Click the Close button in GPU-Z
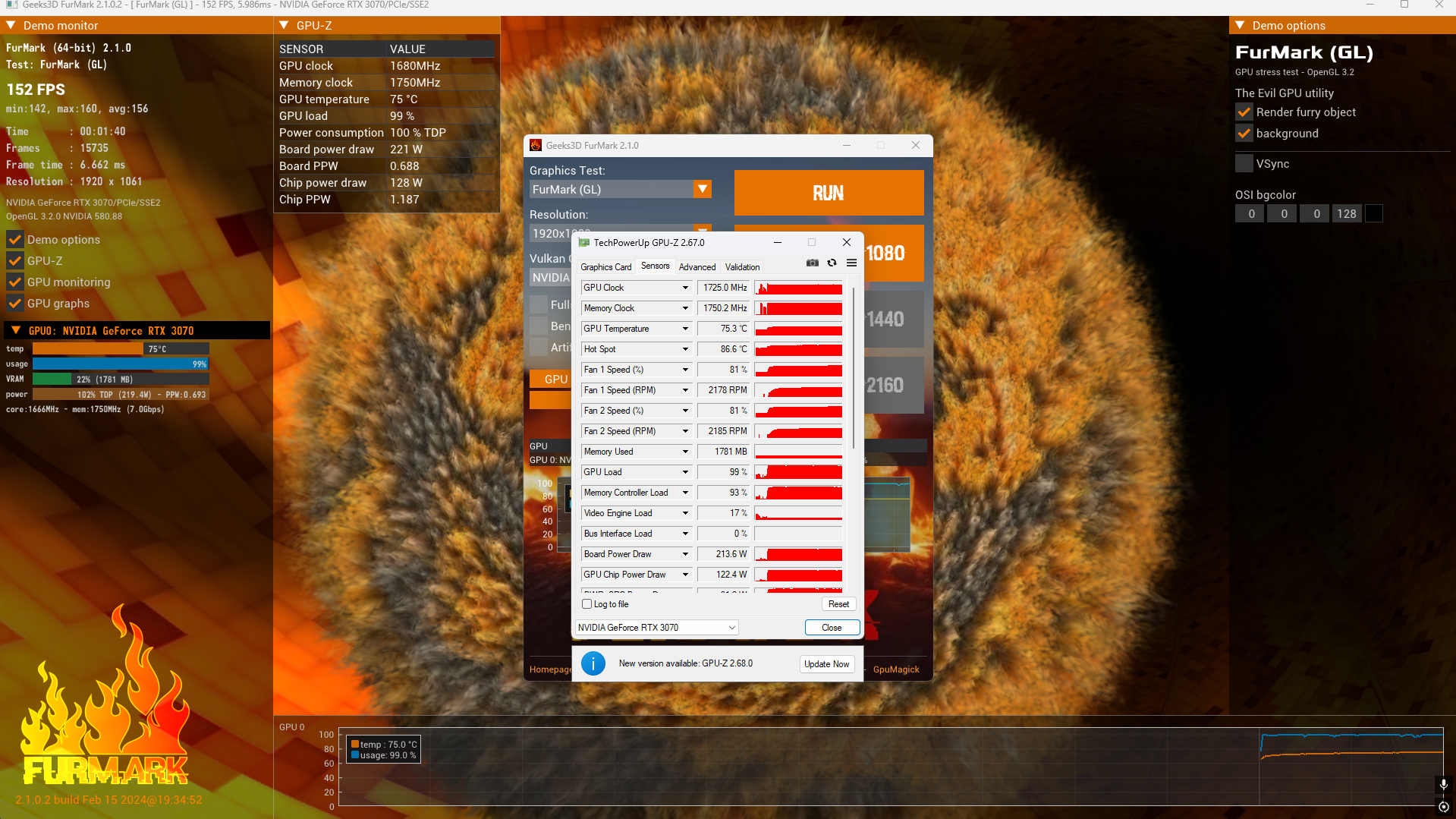 tap(832, 628)
